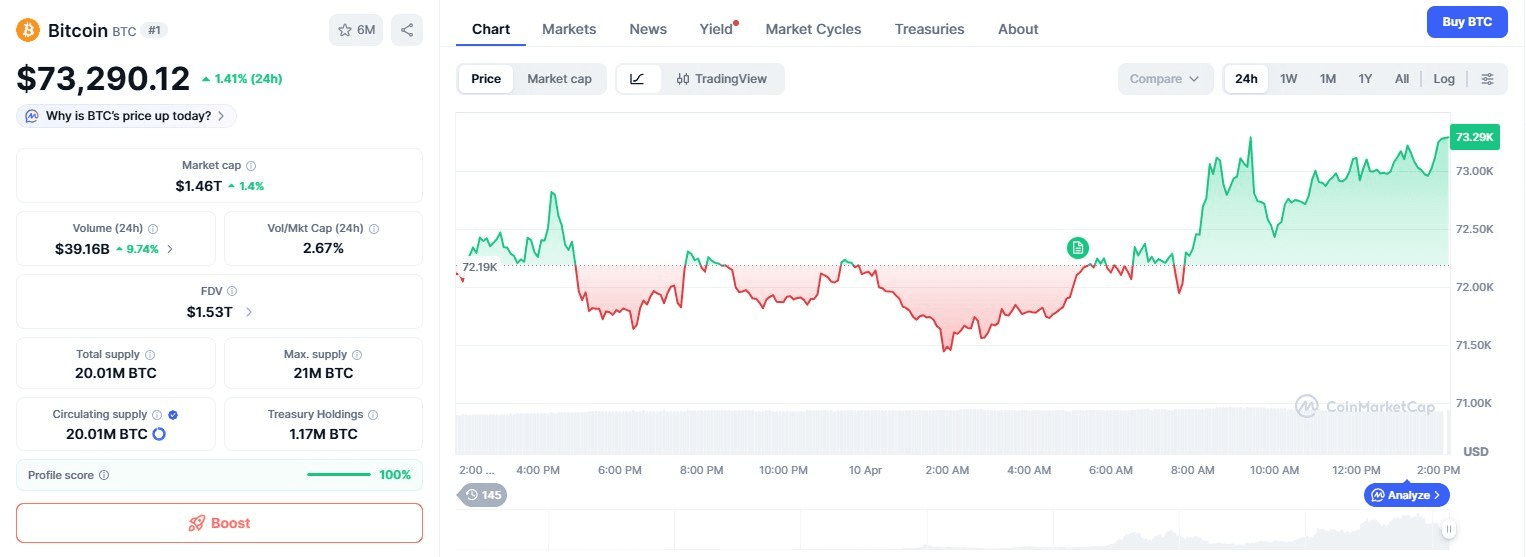
Task: Click Market cap info icon
Action: coord(251,166)
